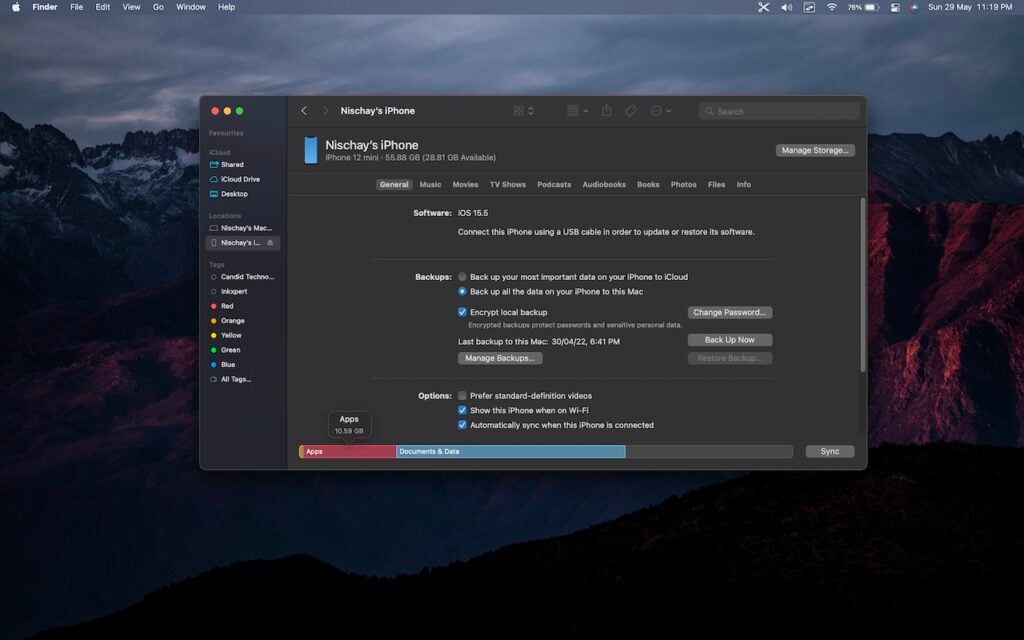Image resolution: width=1024 pixels, height=640 pixels.
Task: Open the Podcasts tab
Action: tap(554, 185)
